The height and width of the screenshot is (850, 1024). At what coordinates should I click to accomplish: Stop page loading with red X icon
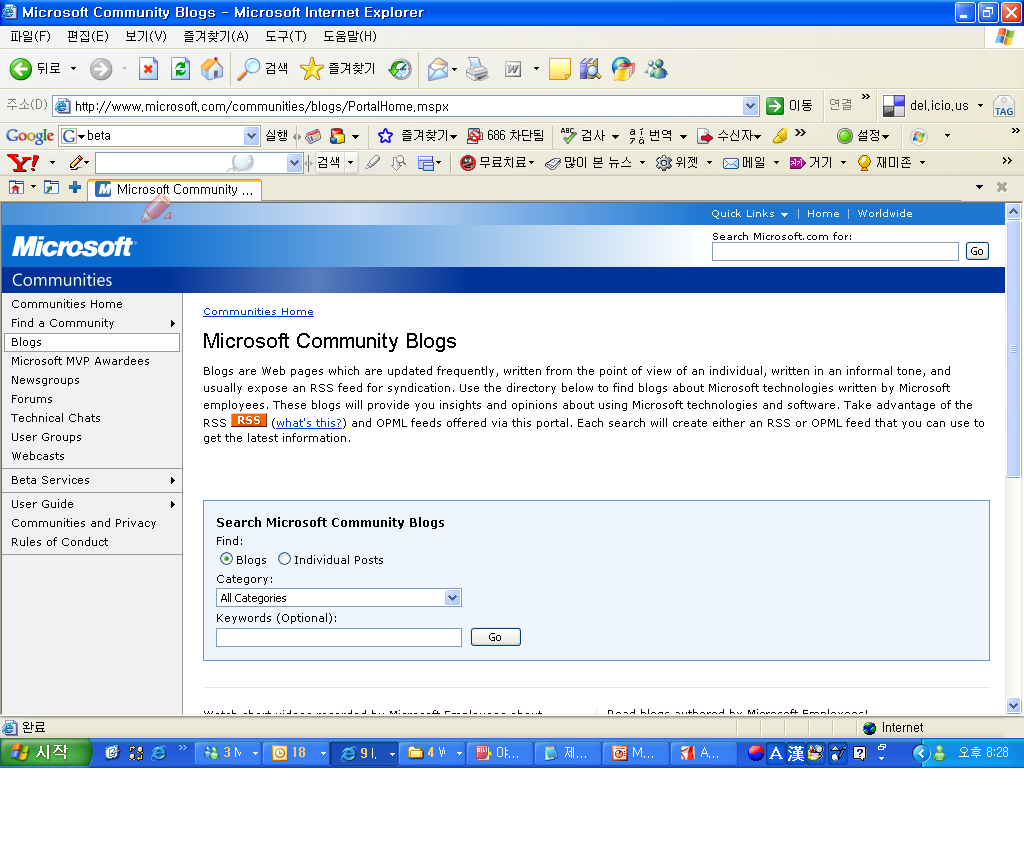tap(148, 69)
